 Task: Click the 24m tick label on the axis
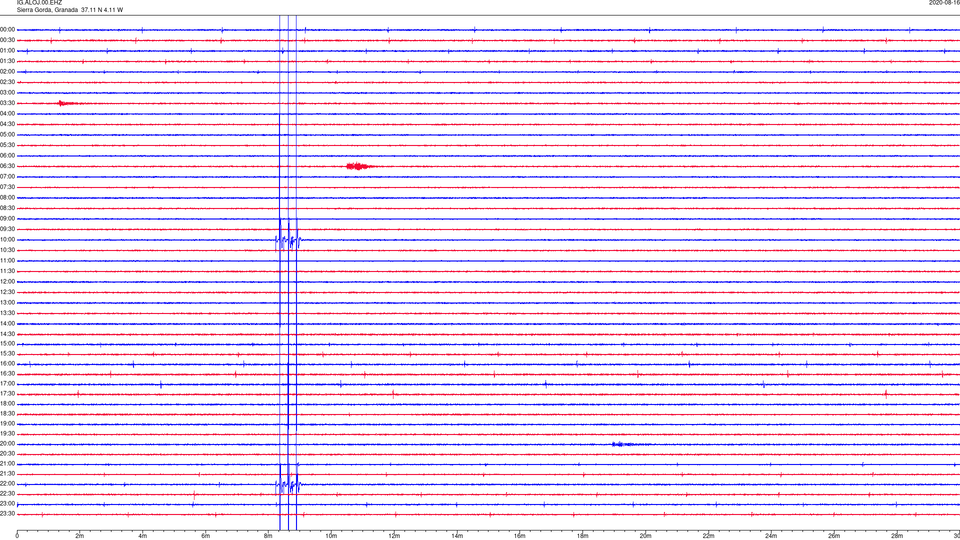coord(771,536)
